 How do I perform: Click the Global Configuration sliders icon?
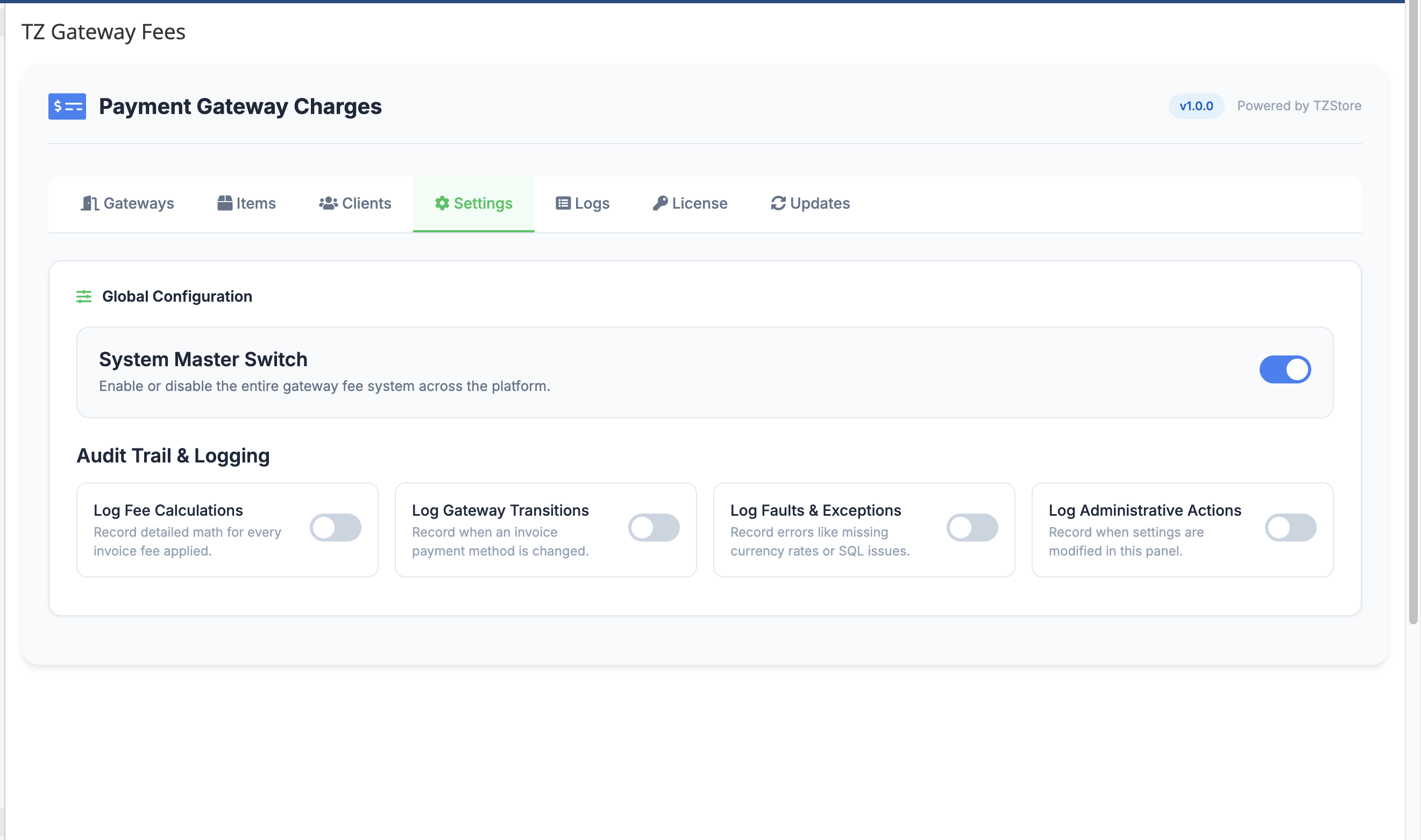tap(84, 296)
